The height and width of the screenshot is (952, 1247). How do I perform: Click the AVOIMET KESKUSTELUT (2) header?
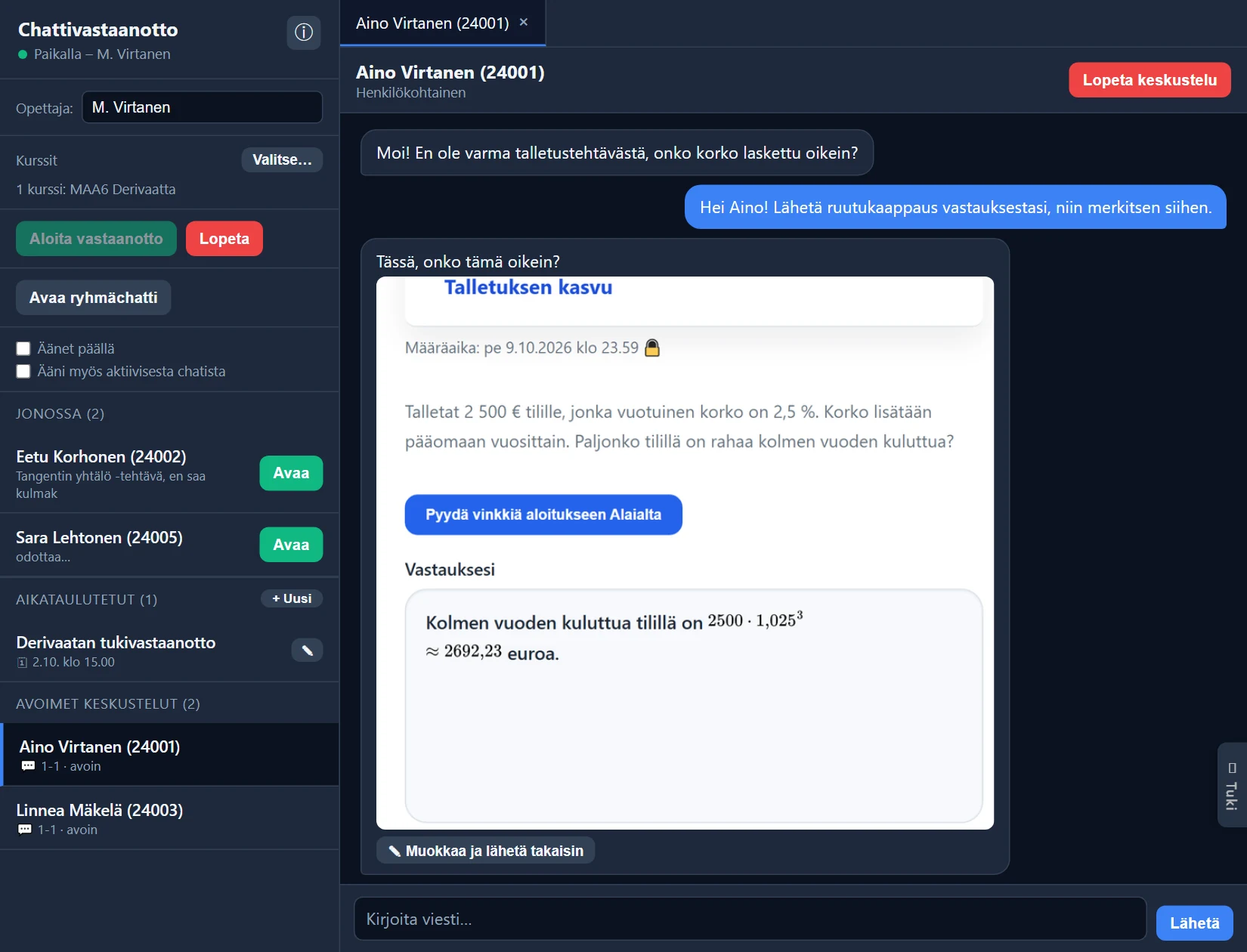coord(108,703)
